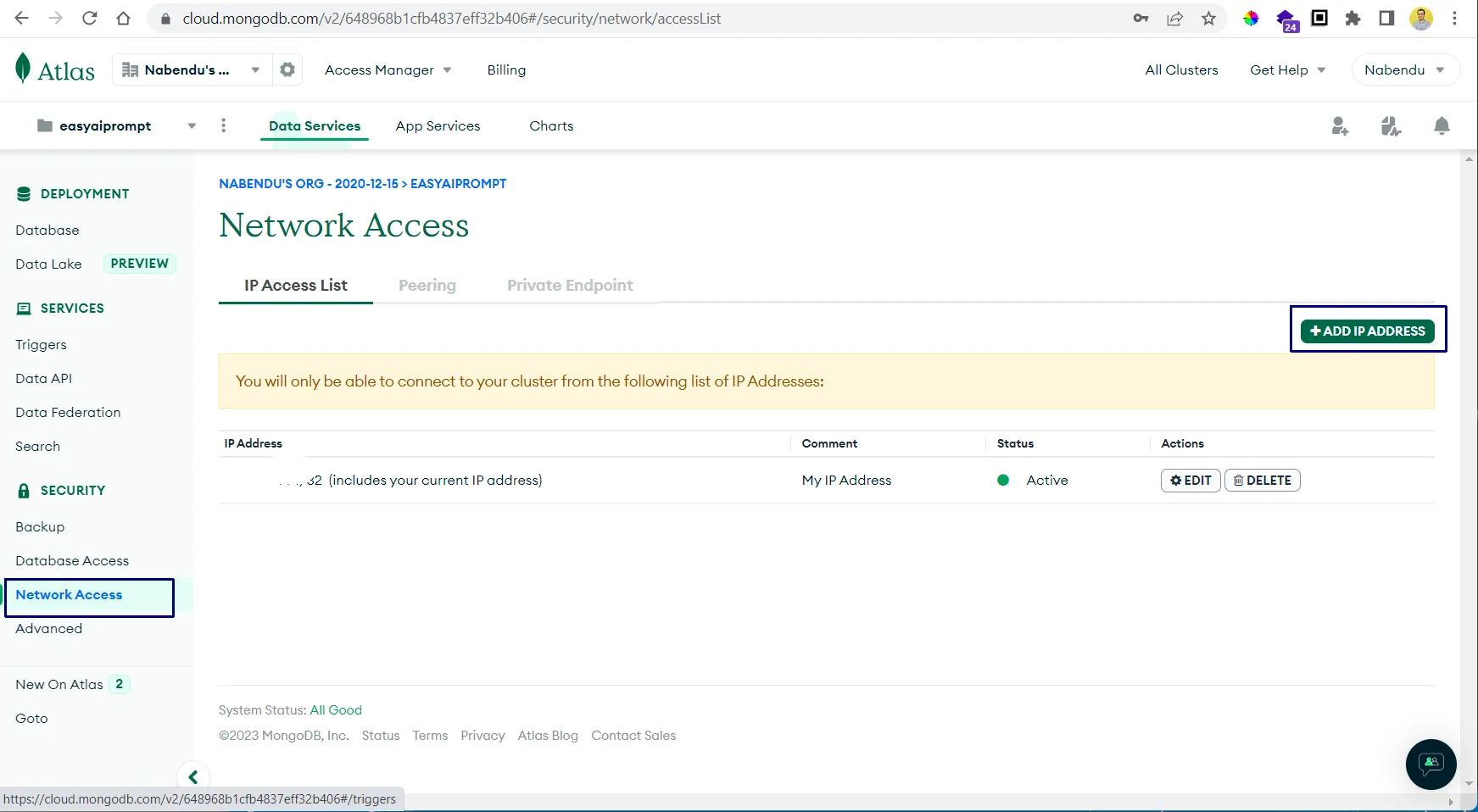Open Advanced in sidebar

tap(48, 628)
